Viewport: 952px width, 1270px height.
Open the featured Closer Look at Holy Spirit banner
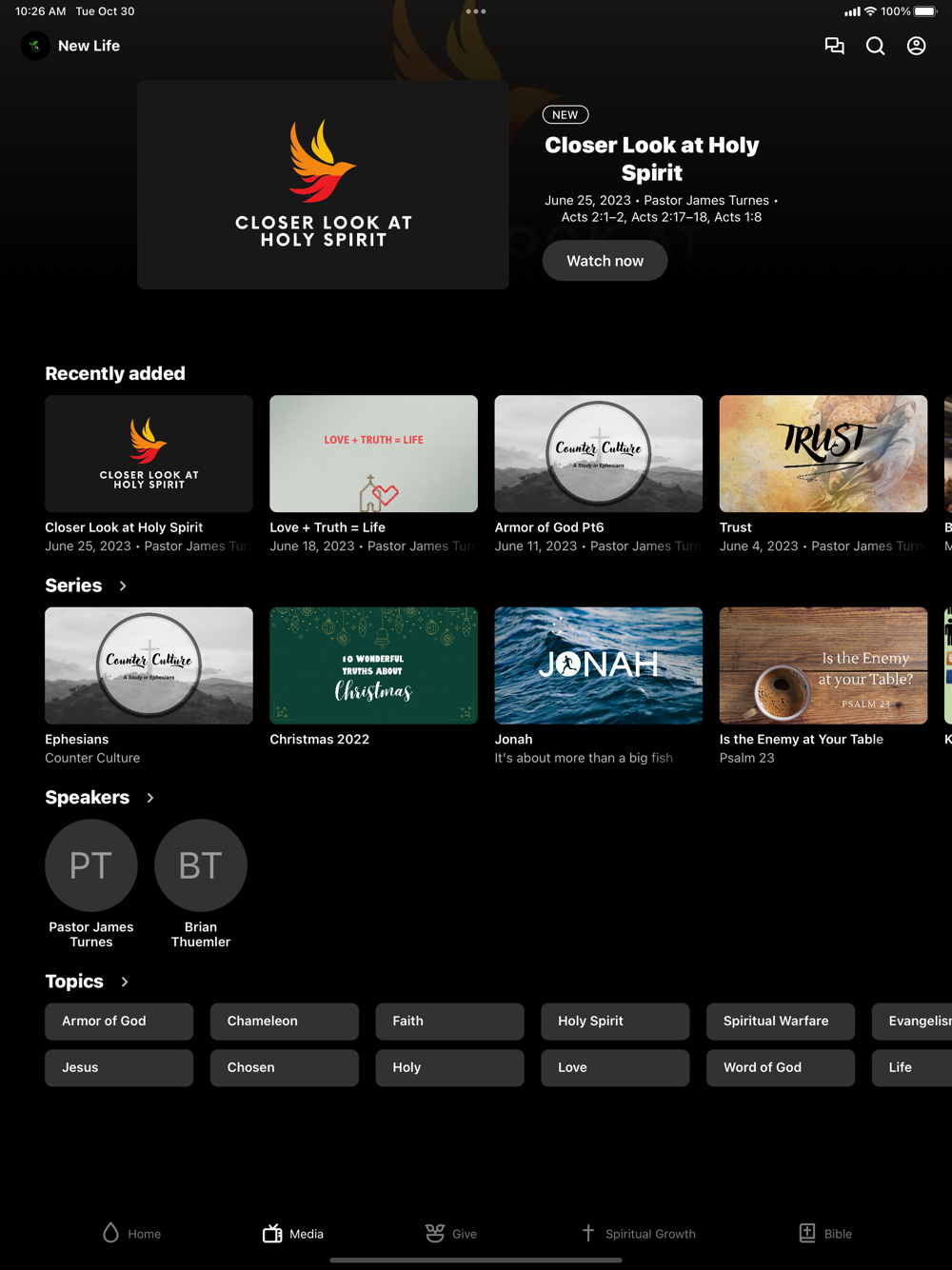pyautogui.click(x=323, y=185)
